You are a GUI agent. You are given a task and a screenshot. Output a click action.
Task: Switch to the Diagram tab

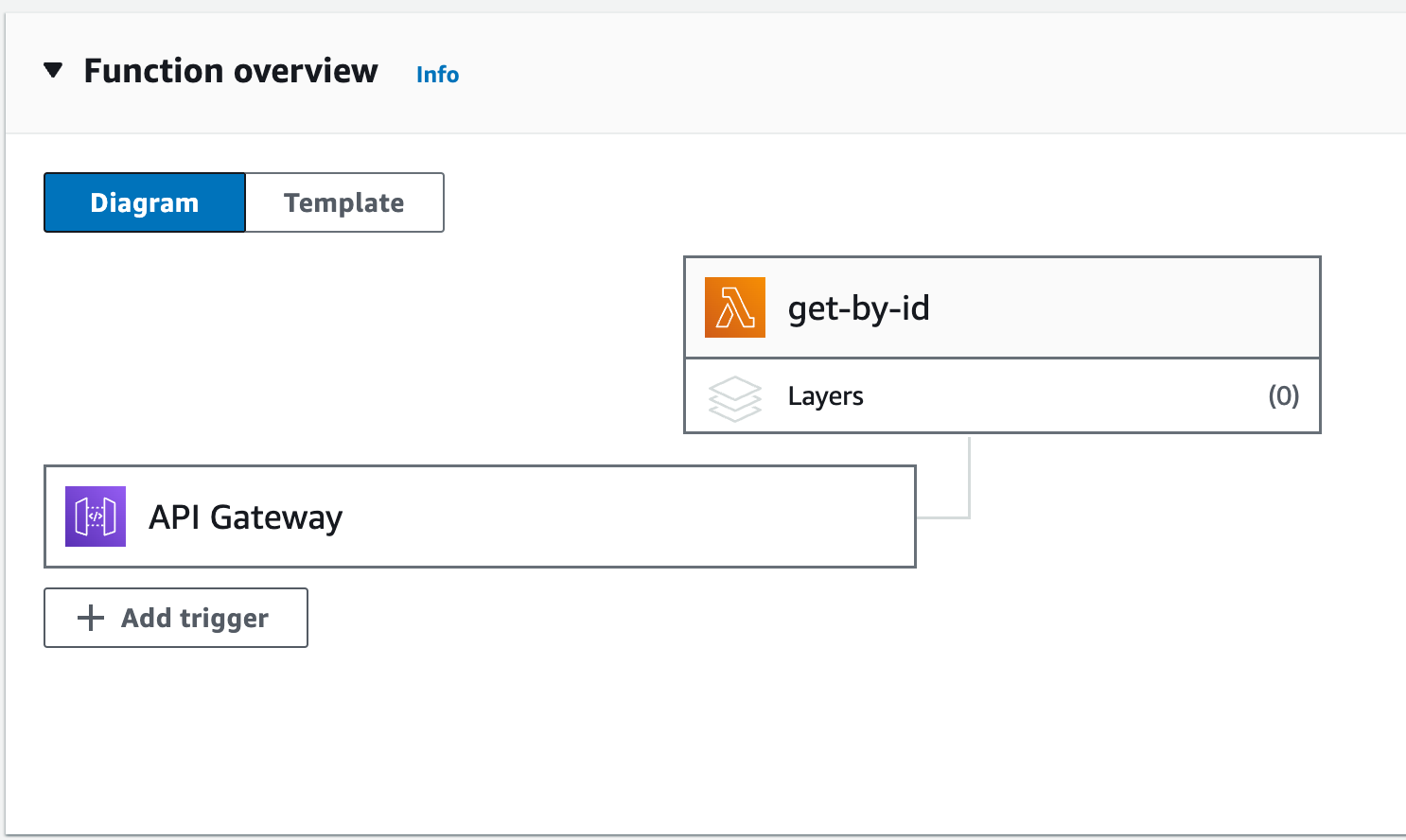145,202
